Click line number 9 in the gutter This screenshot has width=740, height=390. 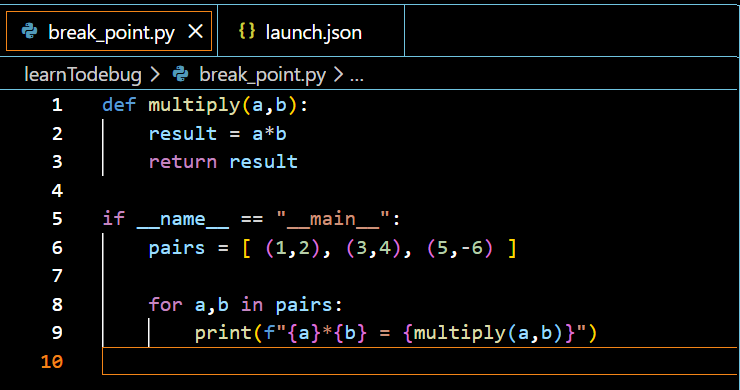(x=57, y=332)
